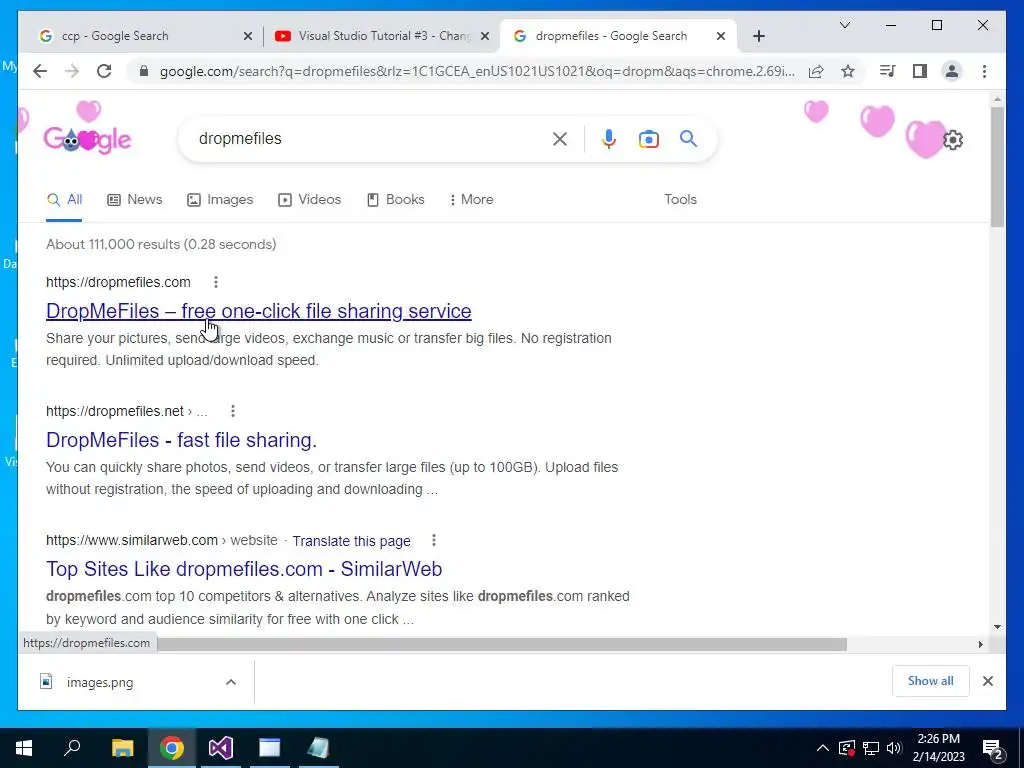Open options dots next to dropmefiles.com result
The width and height of the screenshot is (1024, 768).
[216, 282]
